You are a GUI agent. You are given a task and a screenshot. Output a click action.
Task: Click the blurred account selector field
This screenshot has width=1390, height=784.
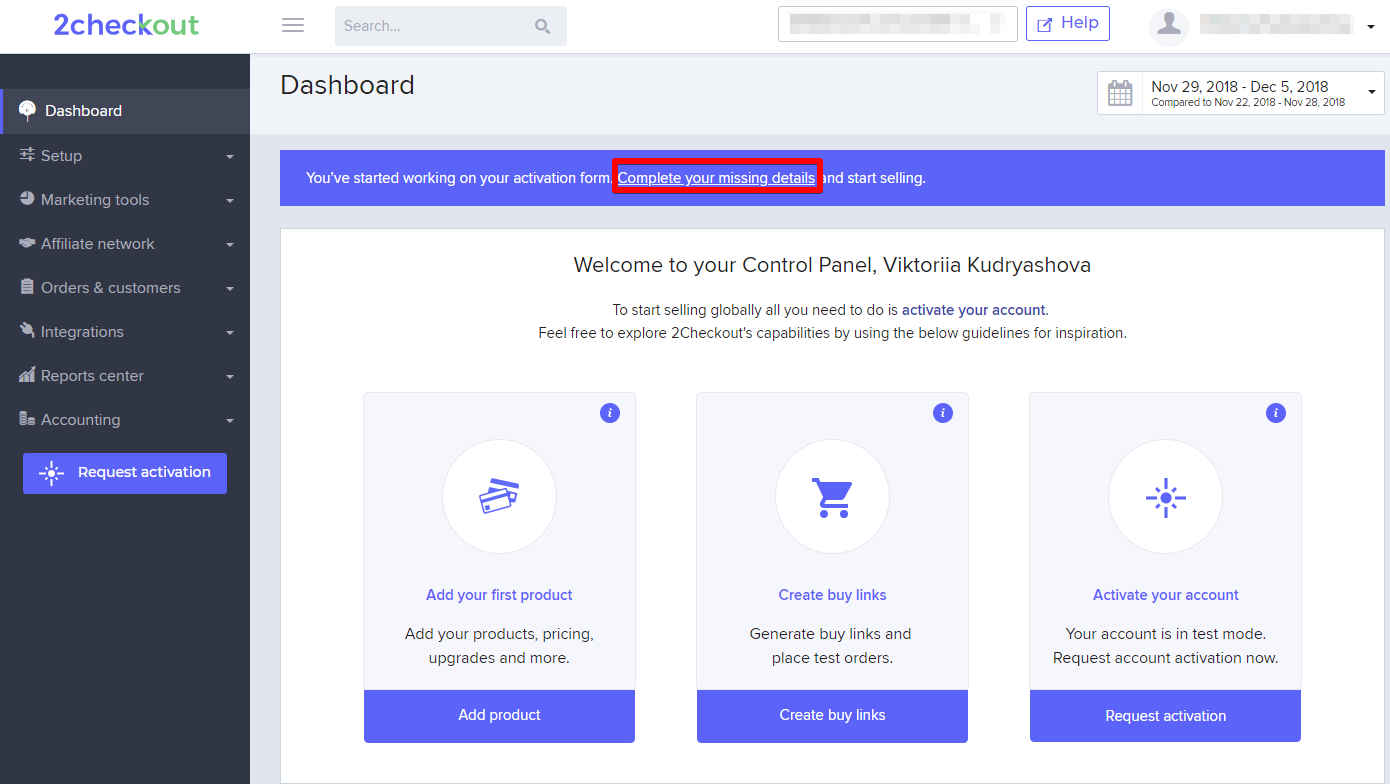[897, 24]
